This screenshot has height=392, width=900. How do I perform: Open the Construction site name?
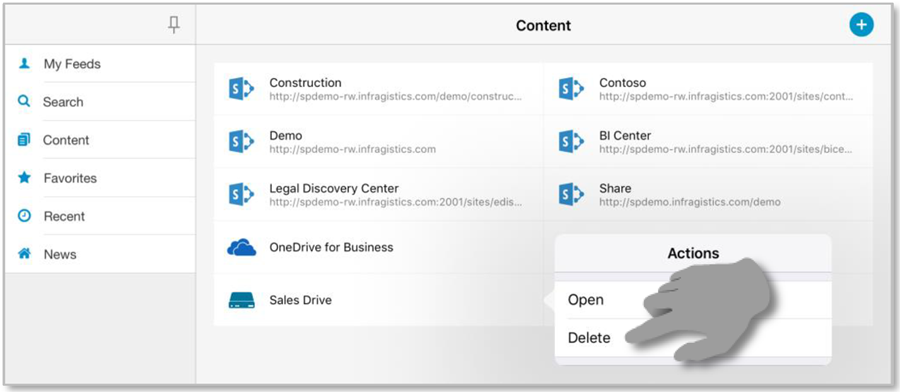pos(305,83)
